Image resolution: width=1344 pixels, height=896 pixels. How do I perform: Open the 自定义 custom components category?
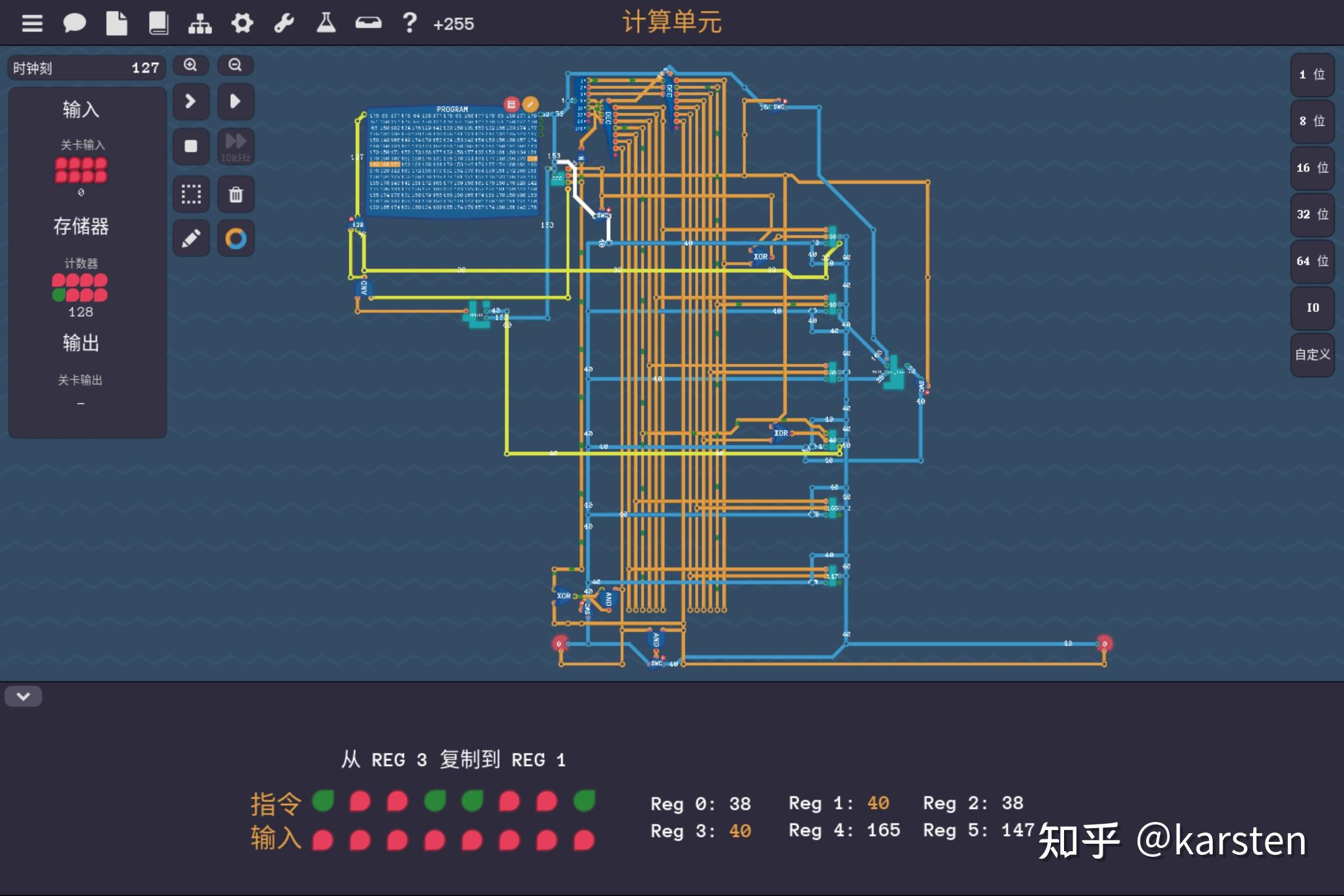(x=1312, y=355)
